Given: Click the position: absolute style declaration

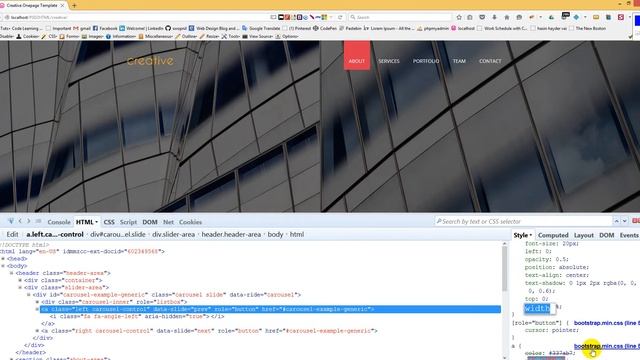Looking at the screenshot, I should coord(557,267).
